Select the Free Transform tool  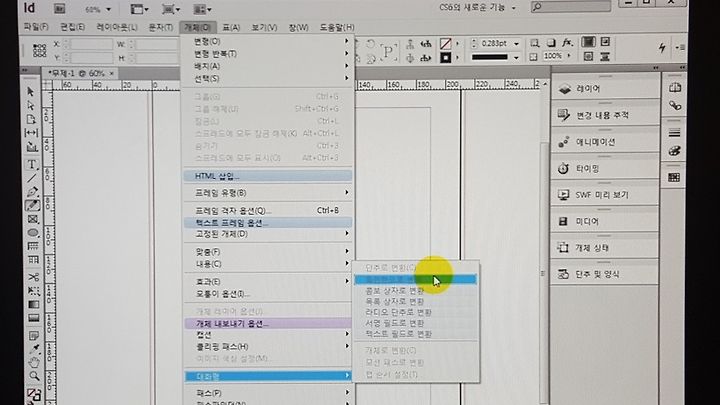coord(34,291)
